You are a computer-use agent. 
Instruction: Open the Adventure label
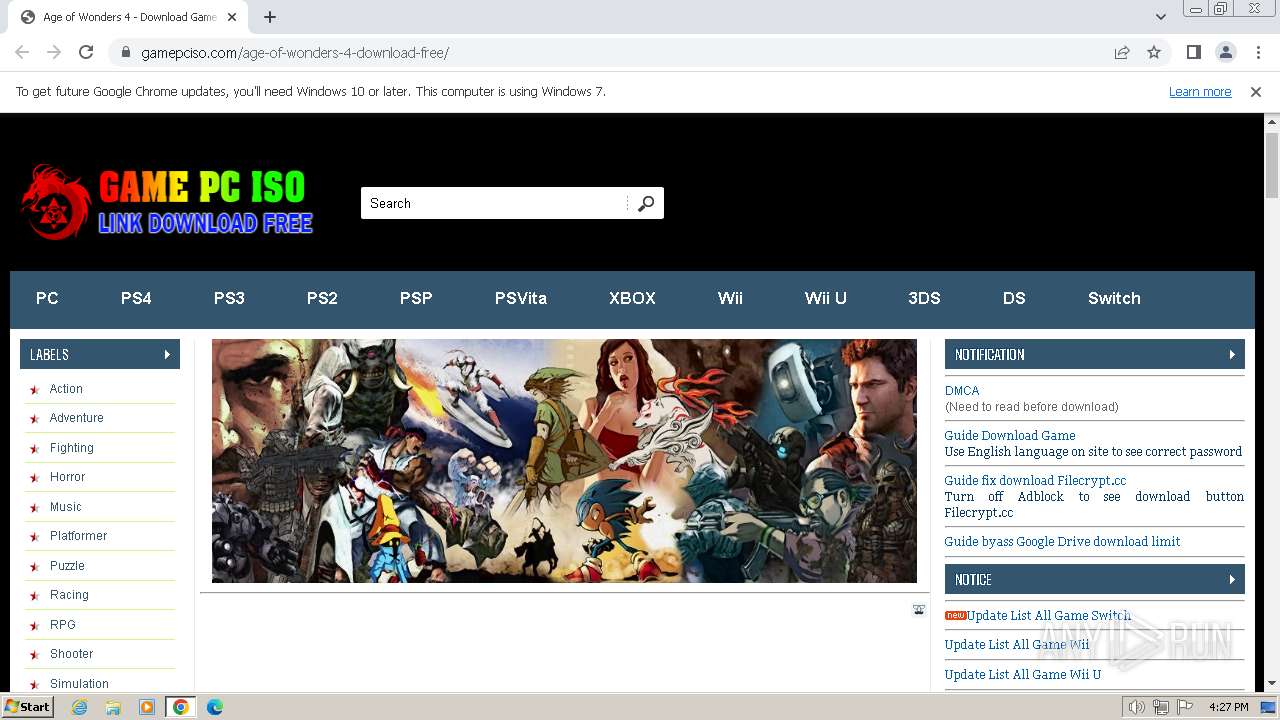(76, 418)
